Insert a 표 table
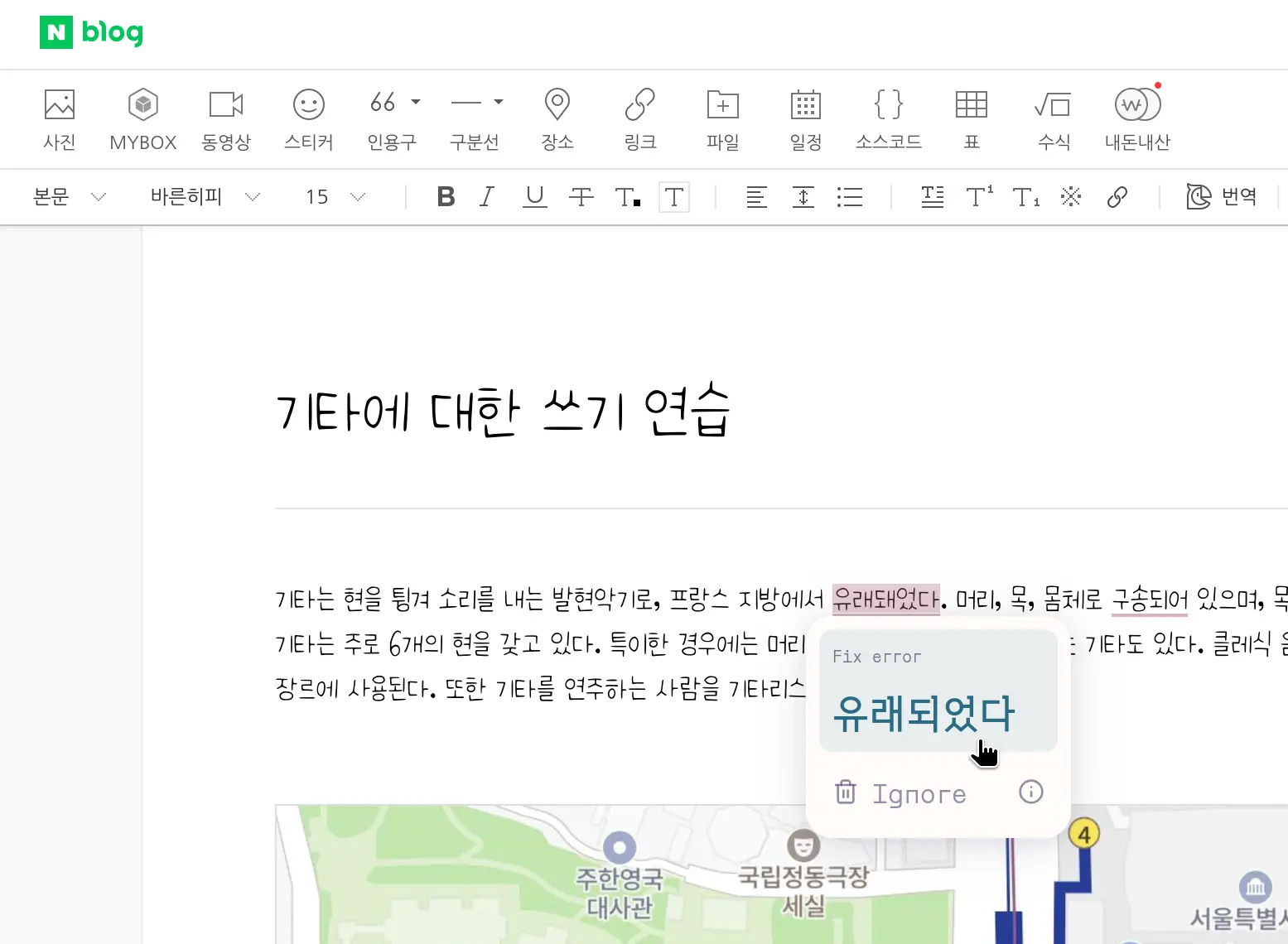Screen dimensions: 1288x944 [971, 118]
